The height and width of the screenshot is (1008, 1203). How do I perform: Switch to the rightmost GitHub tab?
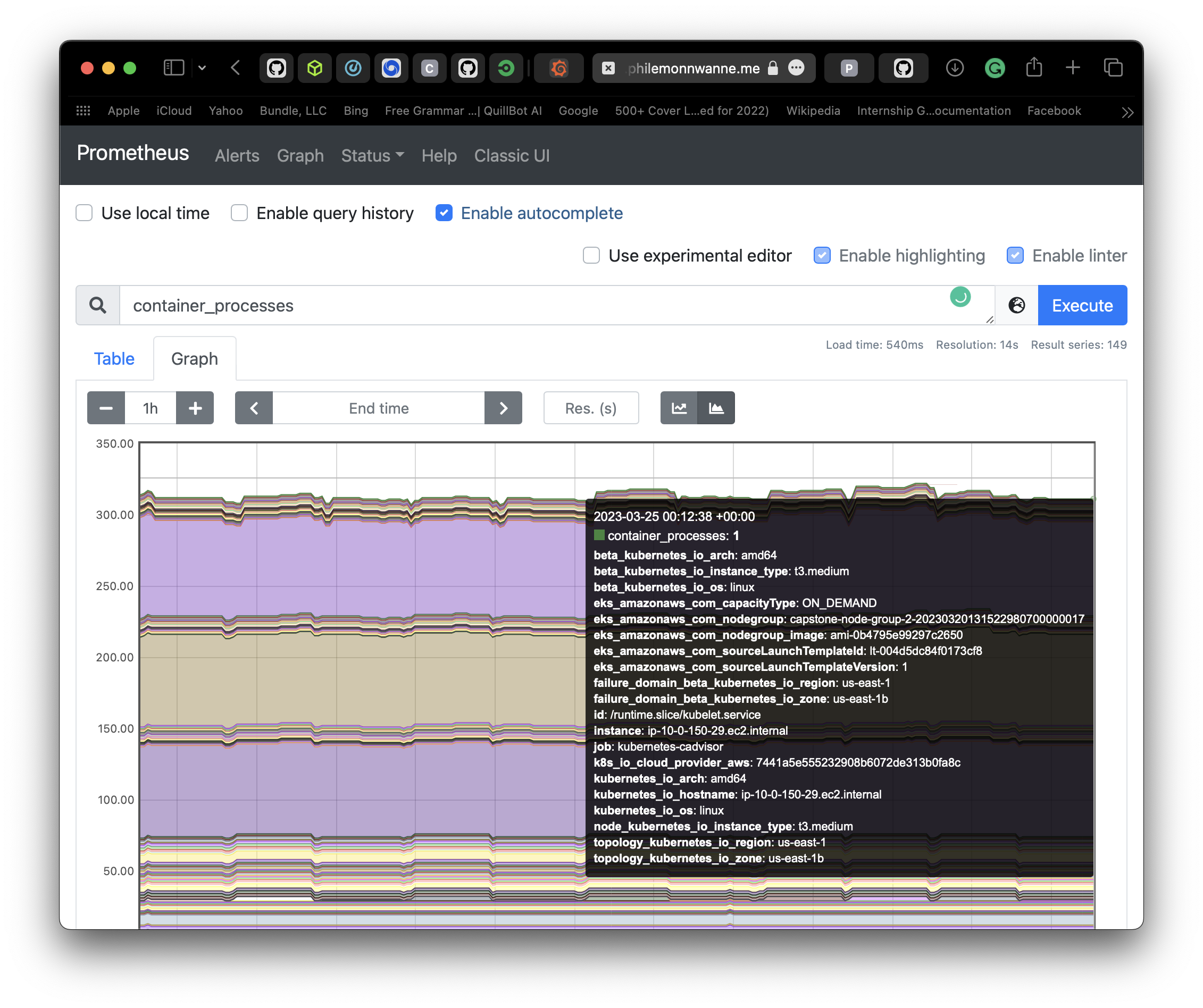(x=904, y=69)
